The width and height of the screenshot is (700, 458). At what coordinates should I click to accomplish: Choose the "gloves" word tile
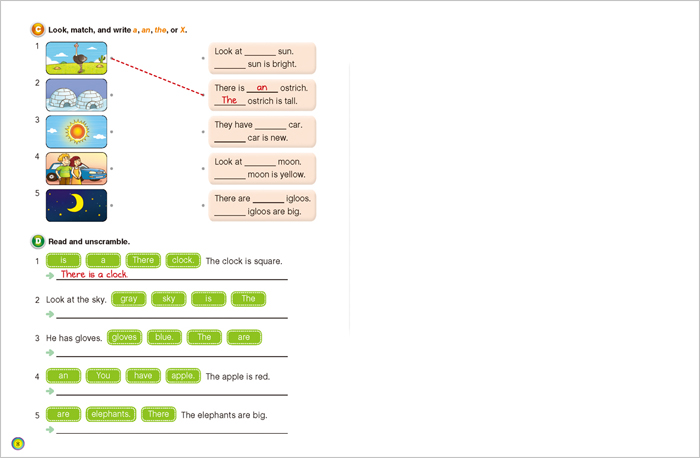(x=124, y=338)
